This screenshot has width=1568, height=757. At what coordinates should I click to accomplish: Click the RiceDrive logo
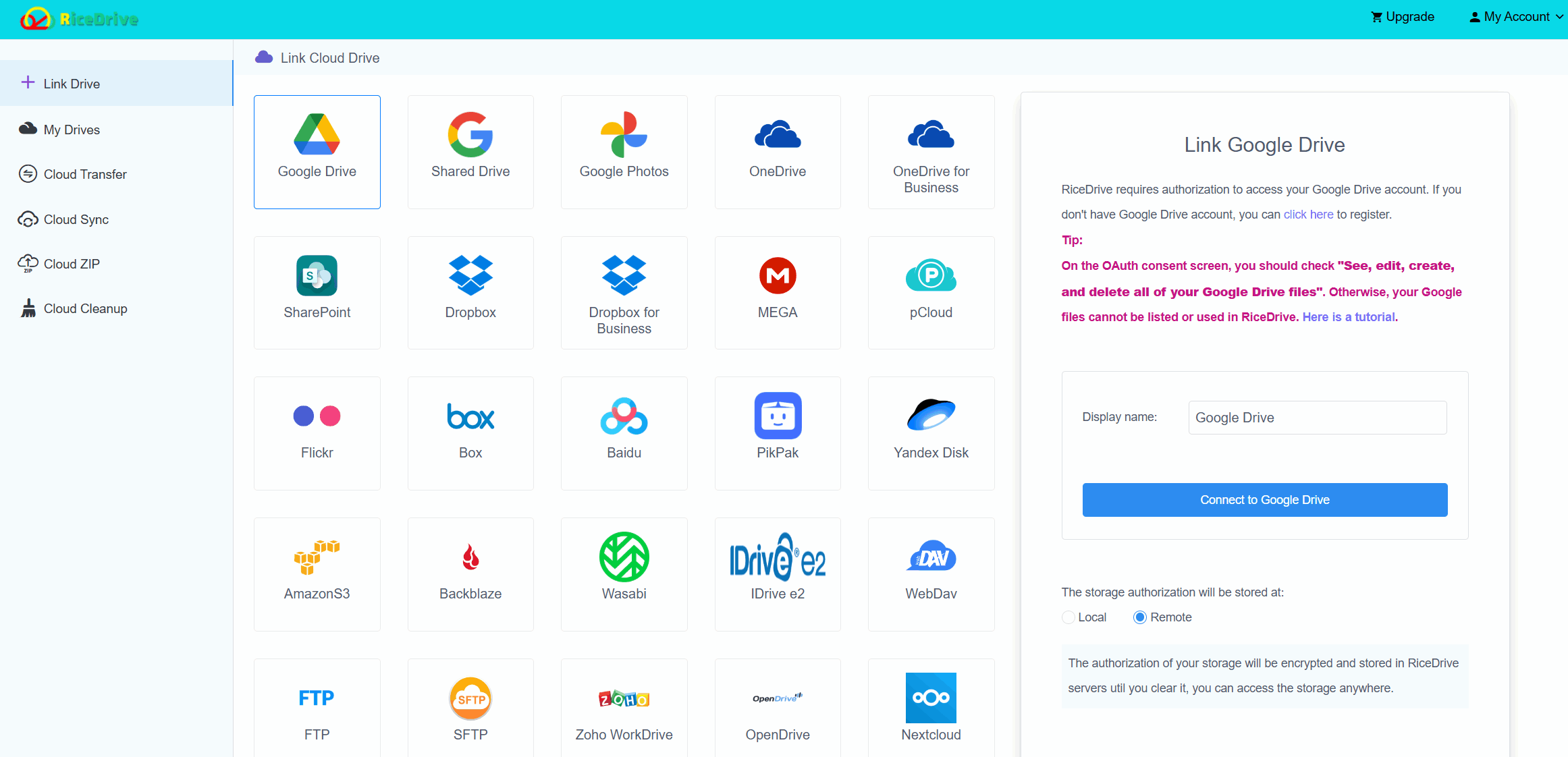coord(79,18)
